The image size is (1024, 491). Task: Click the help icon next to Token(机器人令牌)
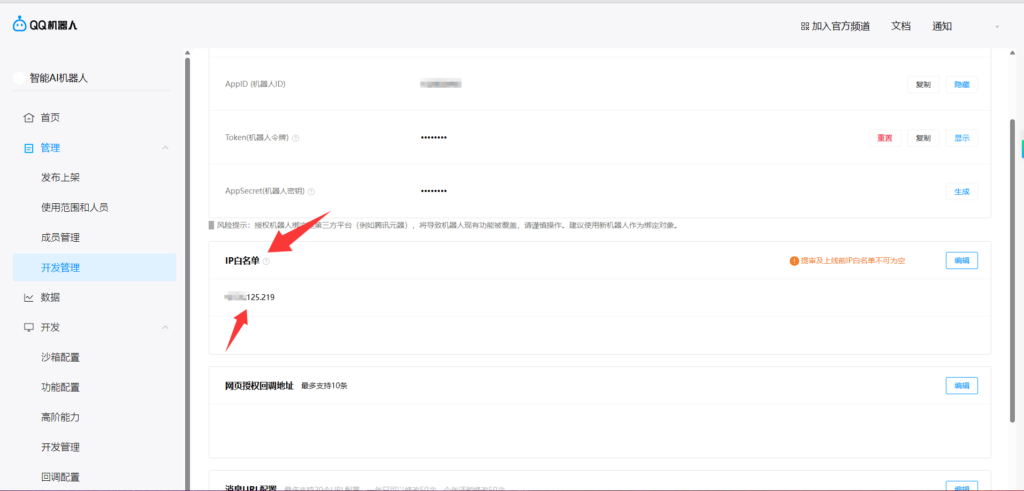click(x=295, y=138)
